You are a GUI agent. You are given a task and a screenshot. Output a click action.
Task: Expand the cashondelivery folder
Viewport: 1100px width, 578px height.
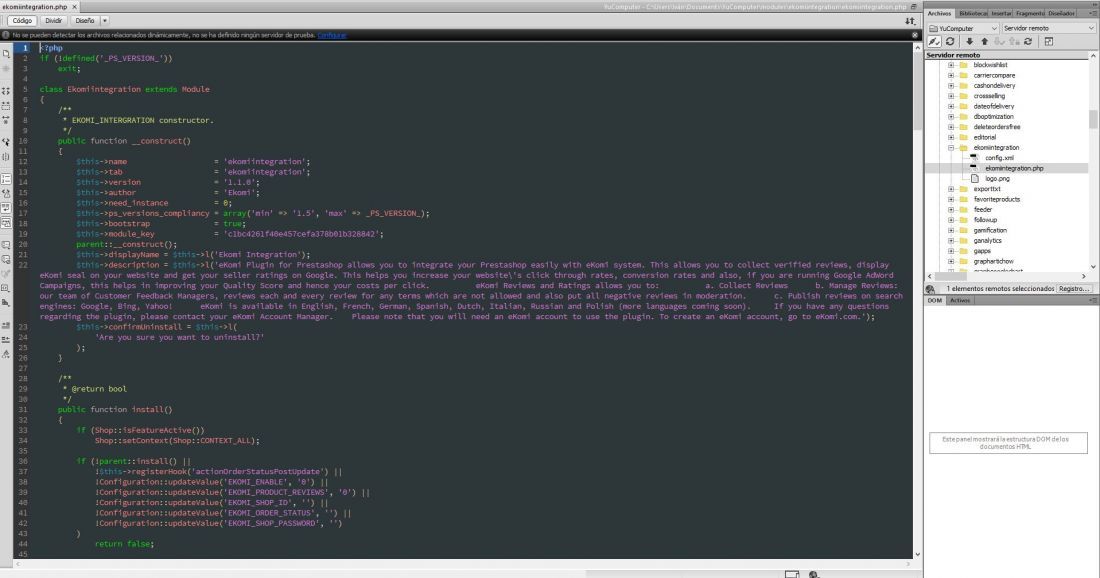(951, 86)
